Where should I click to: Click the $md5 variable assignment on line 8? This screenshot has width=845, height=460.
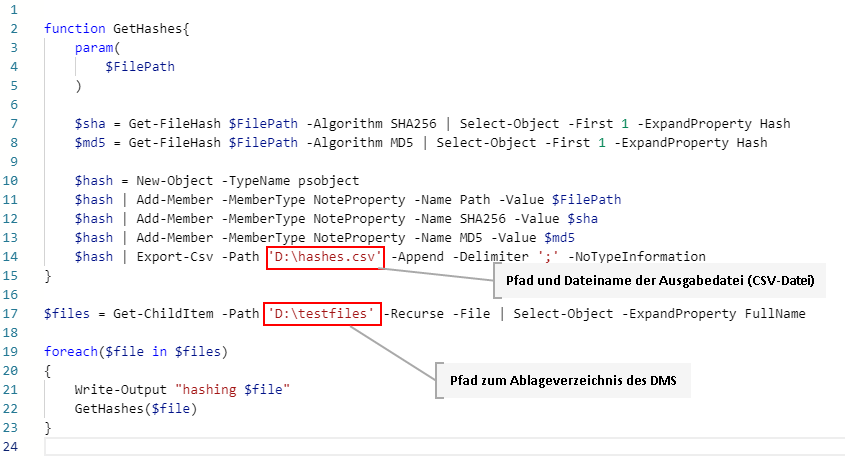pos(90,143)
